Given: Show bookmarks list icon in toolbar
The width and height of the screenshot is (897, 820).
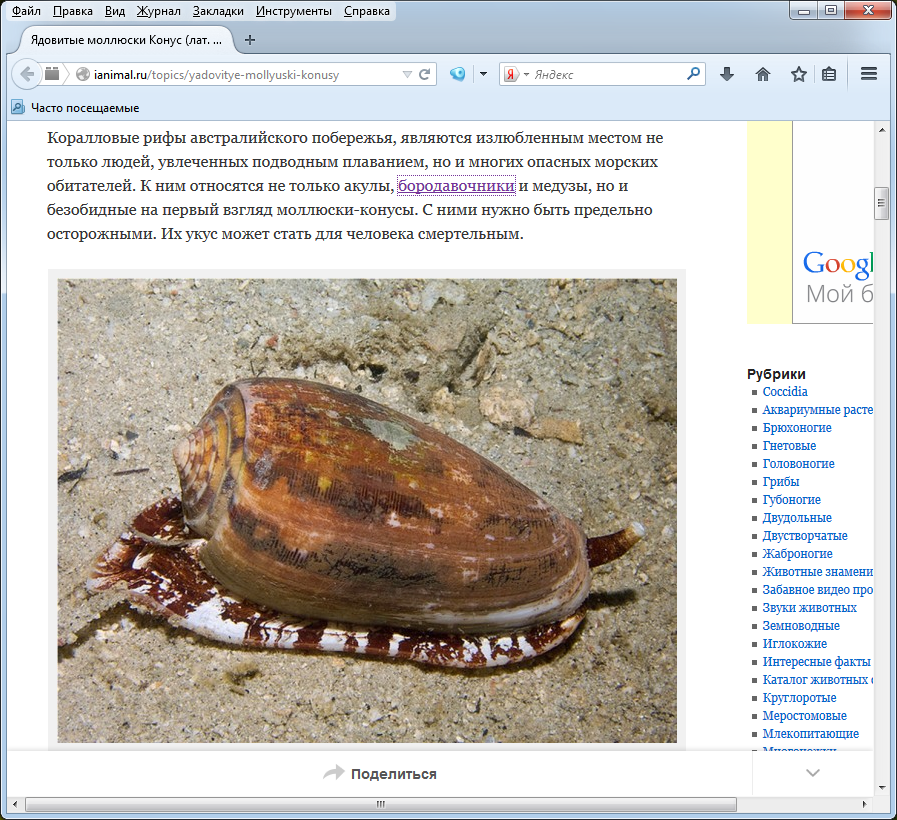Looking at the screenshot, I should point(829,74).
